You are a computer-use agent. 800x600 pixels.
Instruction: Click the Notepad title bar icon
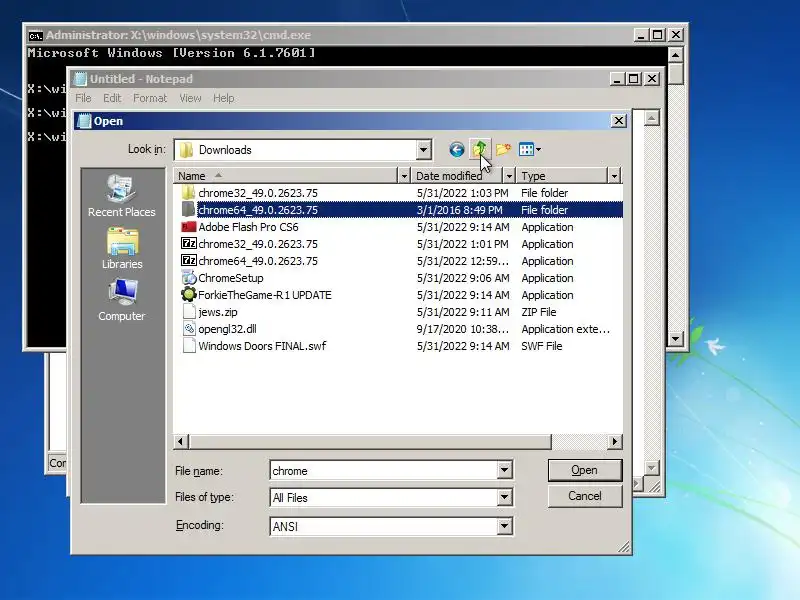80,79
